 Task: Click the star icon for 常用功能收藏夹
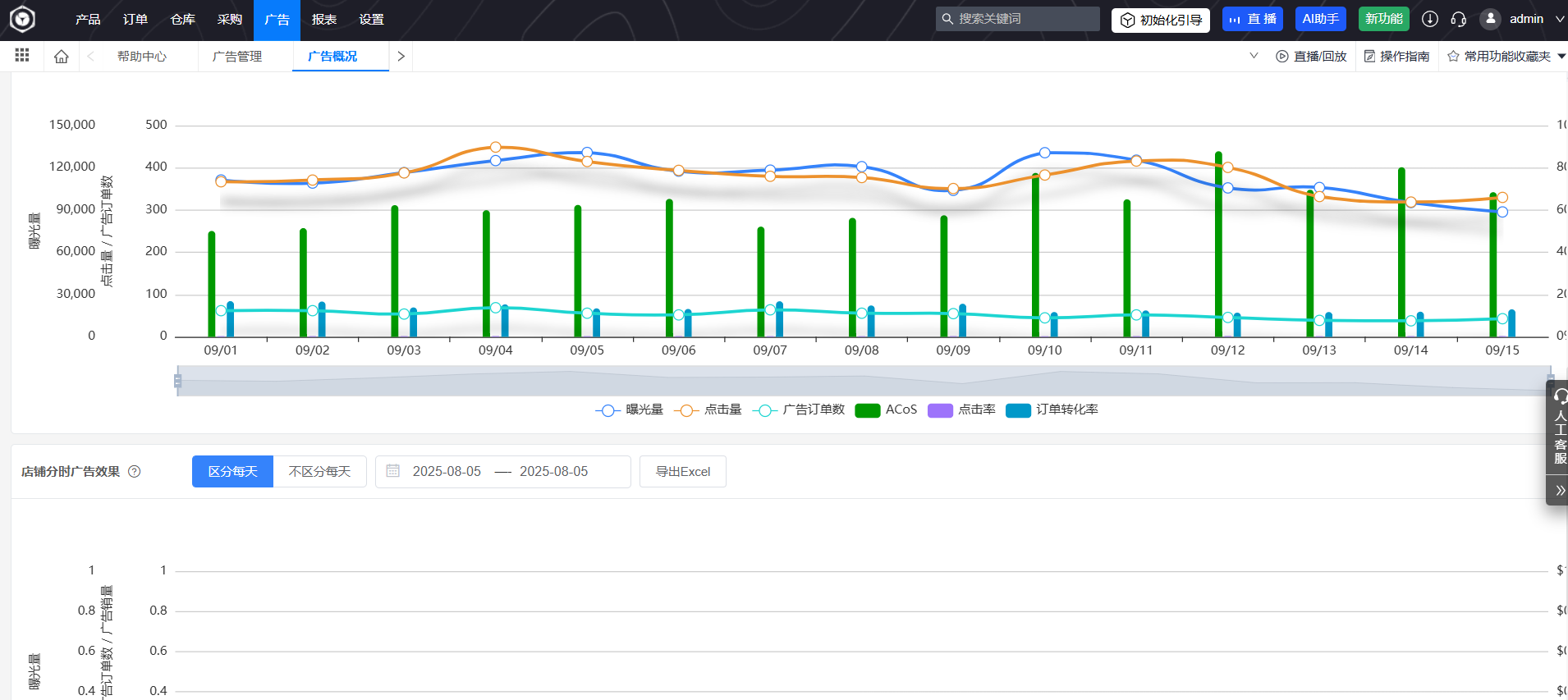click(1453, 57)
